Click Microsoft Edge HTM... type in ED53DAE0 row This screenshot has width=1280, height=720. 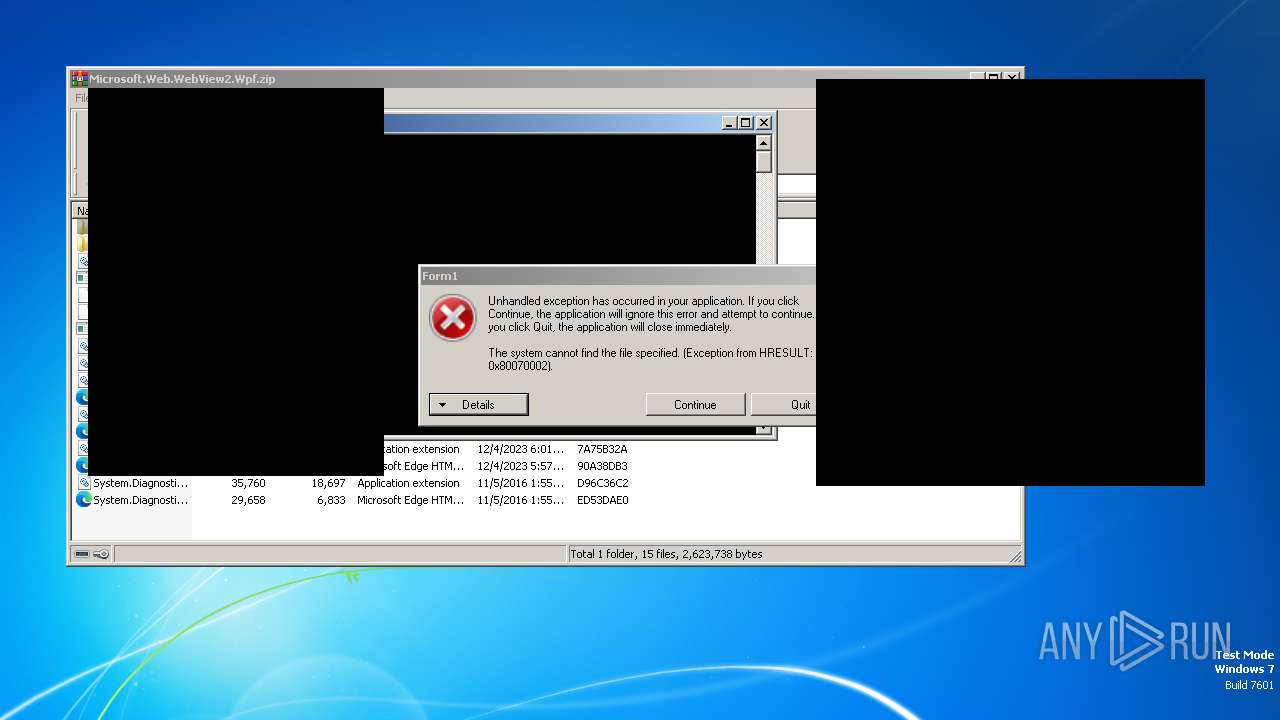tap(410, 500)
